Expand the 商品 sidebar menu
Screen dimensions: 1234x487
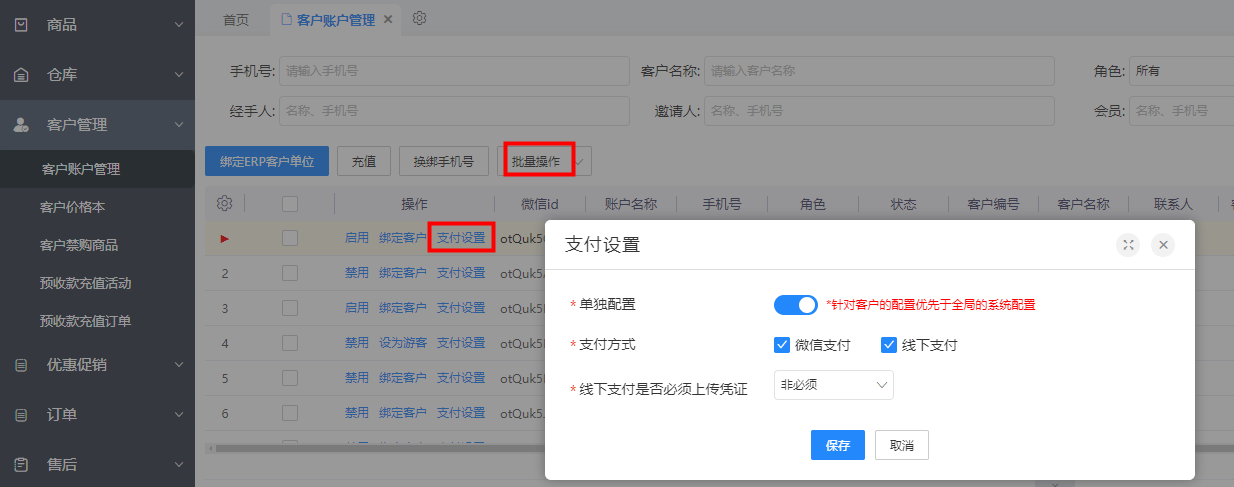(178, 24)
